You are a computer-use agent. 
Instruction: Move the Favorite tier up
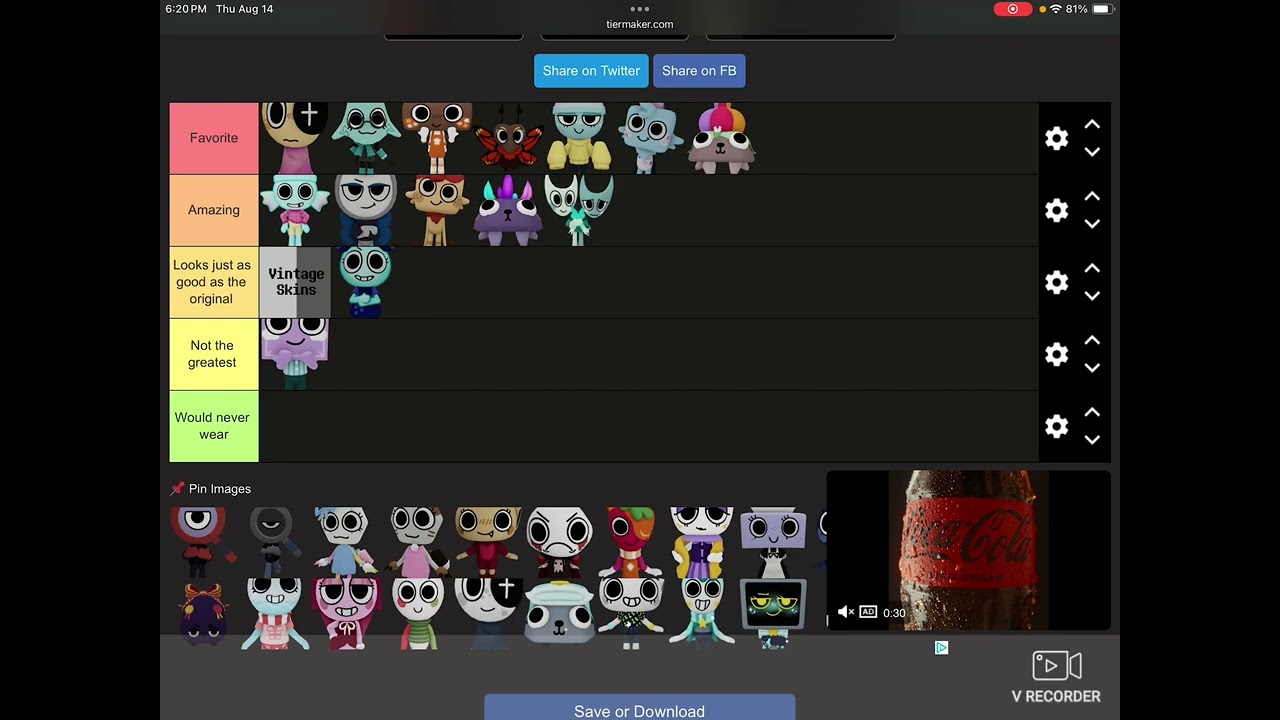coord(1092,124)
